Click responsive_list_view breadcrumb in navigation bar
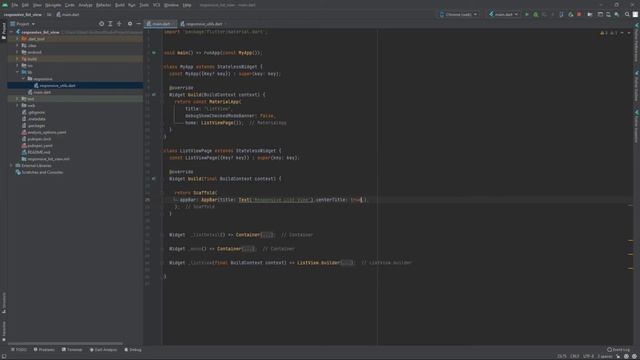 click(x=22, y=14)
